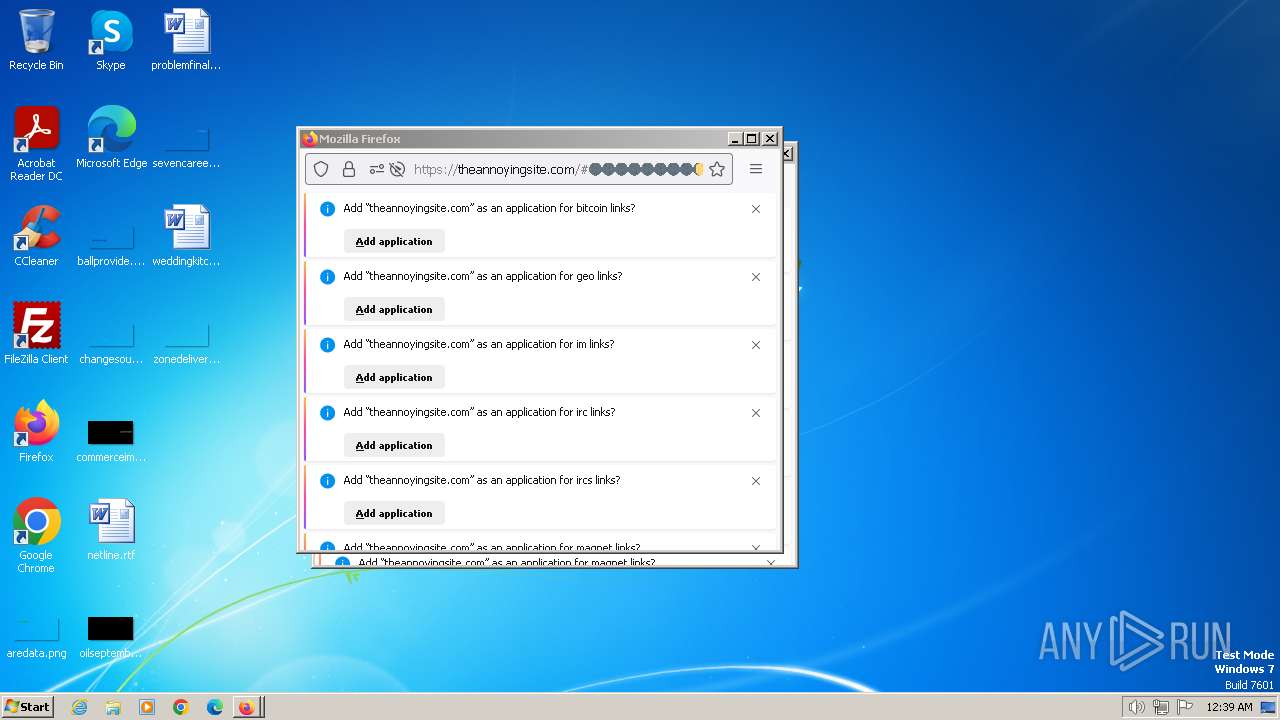Add application for bitcoin links
The image size is (1280, 720).
click(x=394, y=241)
